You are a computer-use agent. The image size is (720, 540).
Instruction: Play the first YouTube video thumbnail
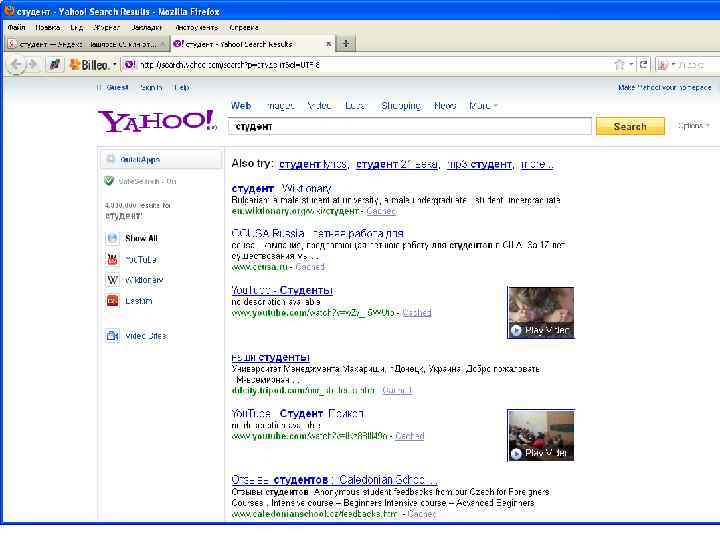[x=541, y=313]
